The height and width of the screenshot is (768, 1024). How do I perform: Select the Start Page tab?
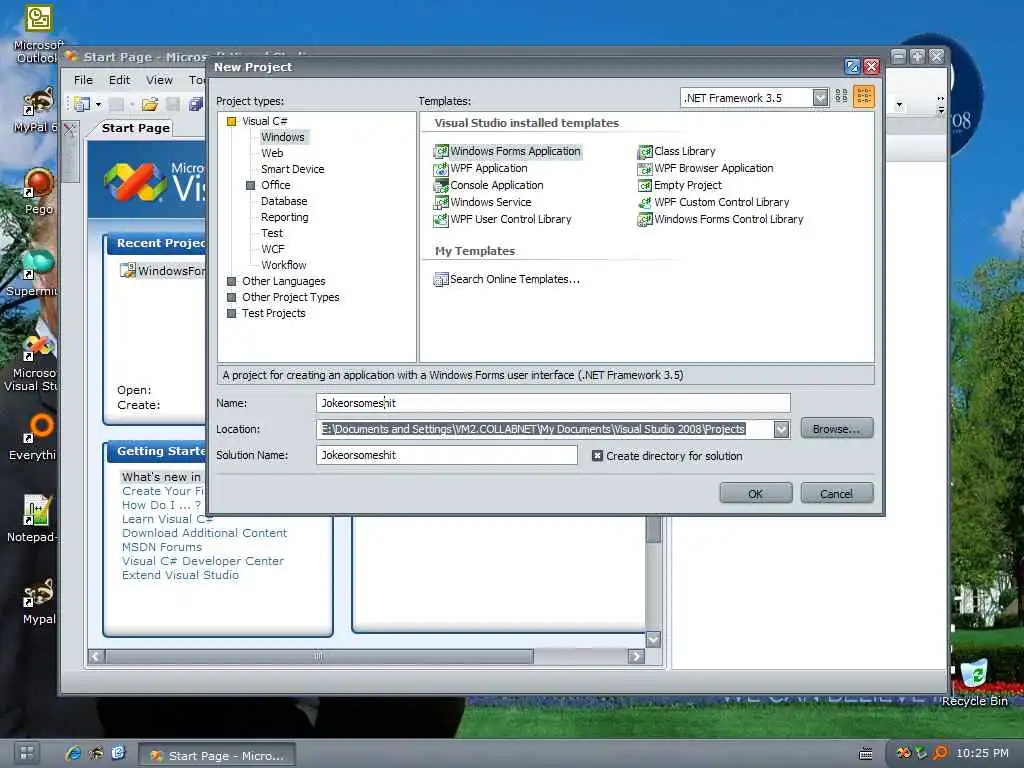pyautogui.click(x=136, y=129)
